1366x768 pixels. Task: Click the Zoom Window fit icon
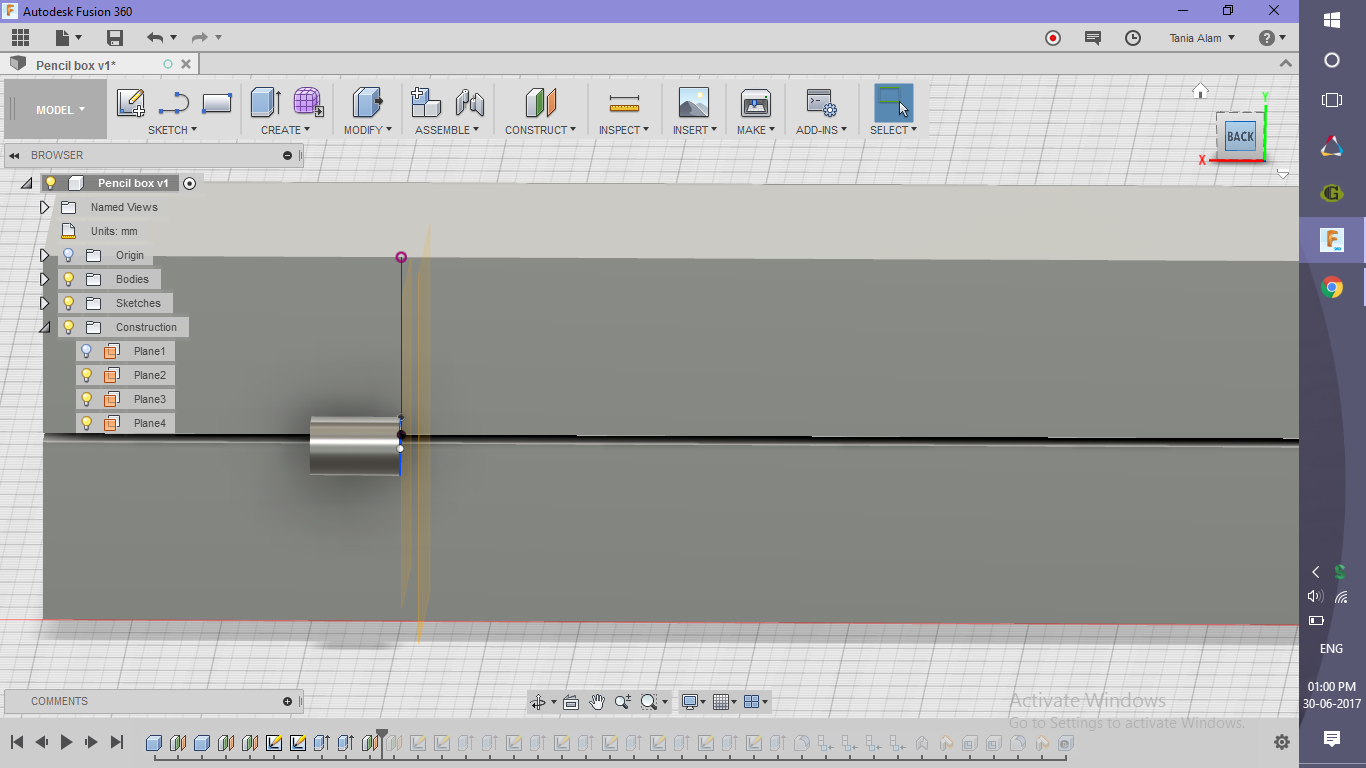[x=649, y=702]
